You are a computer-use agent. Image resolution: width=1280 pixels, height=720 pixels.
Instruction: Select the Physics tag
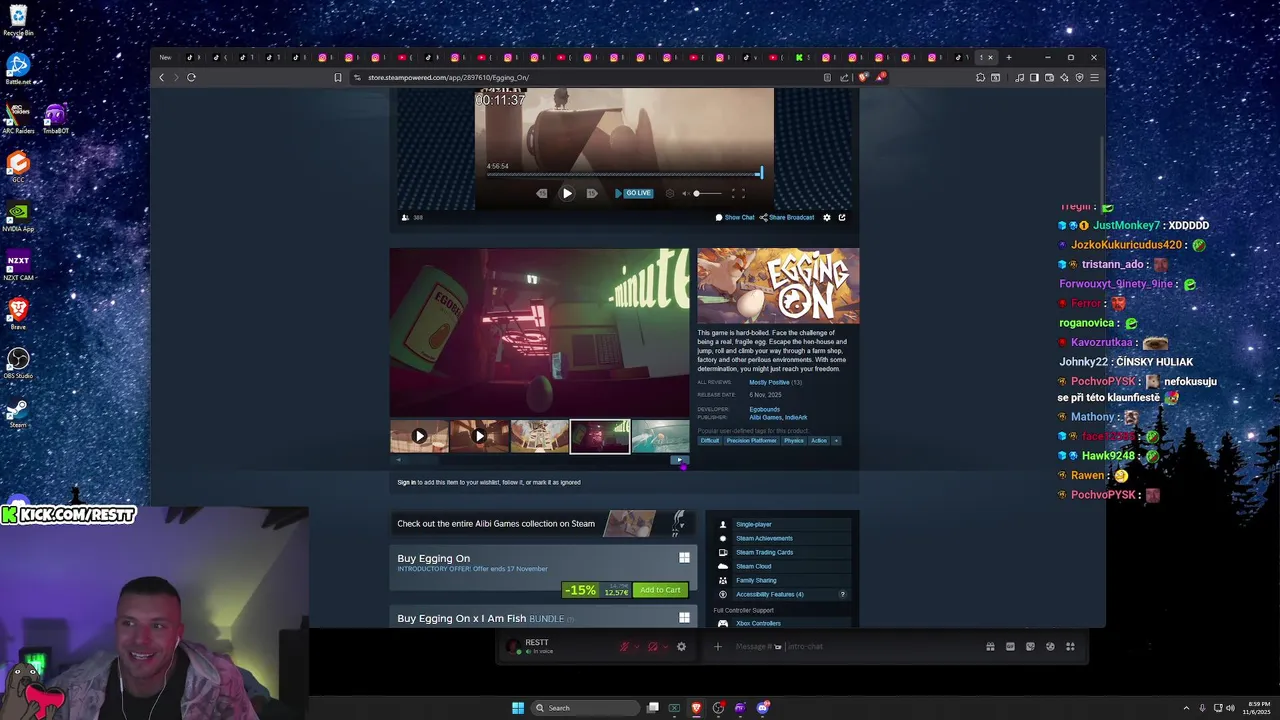point(794,441)
